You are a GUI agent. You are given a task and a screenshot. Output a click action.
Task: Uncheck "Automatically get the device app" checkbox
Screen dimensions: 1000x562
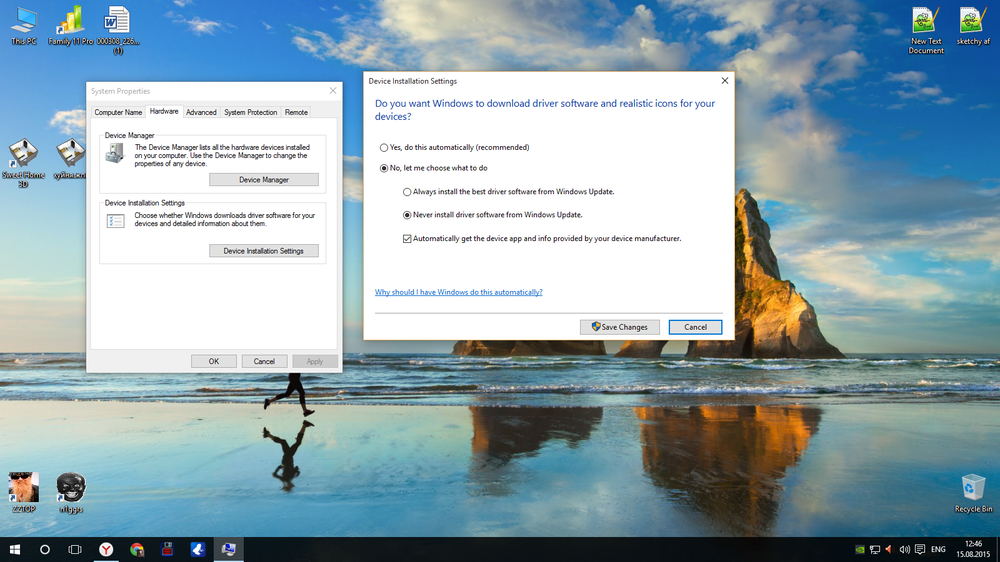coord(407,239)
